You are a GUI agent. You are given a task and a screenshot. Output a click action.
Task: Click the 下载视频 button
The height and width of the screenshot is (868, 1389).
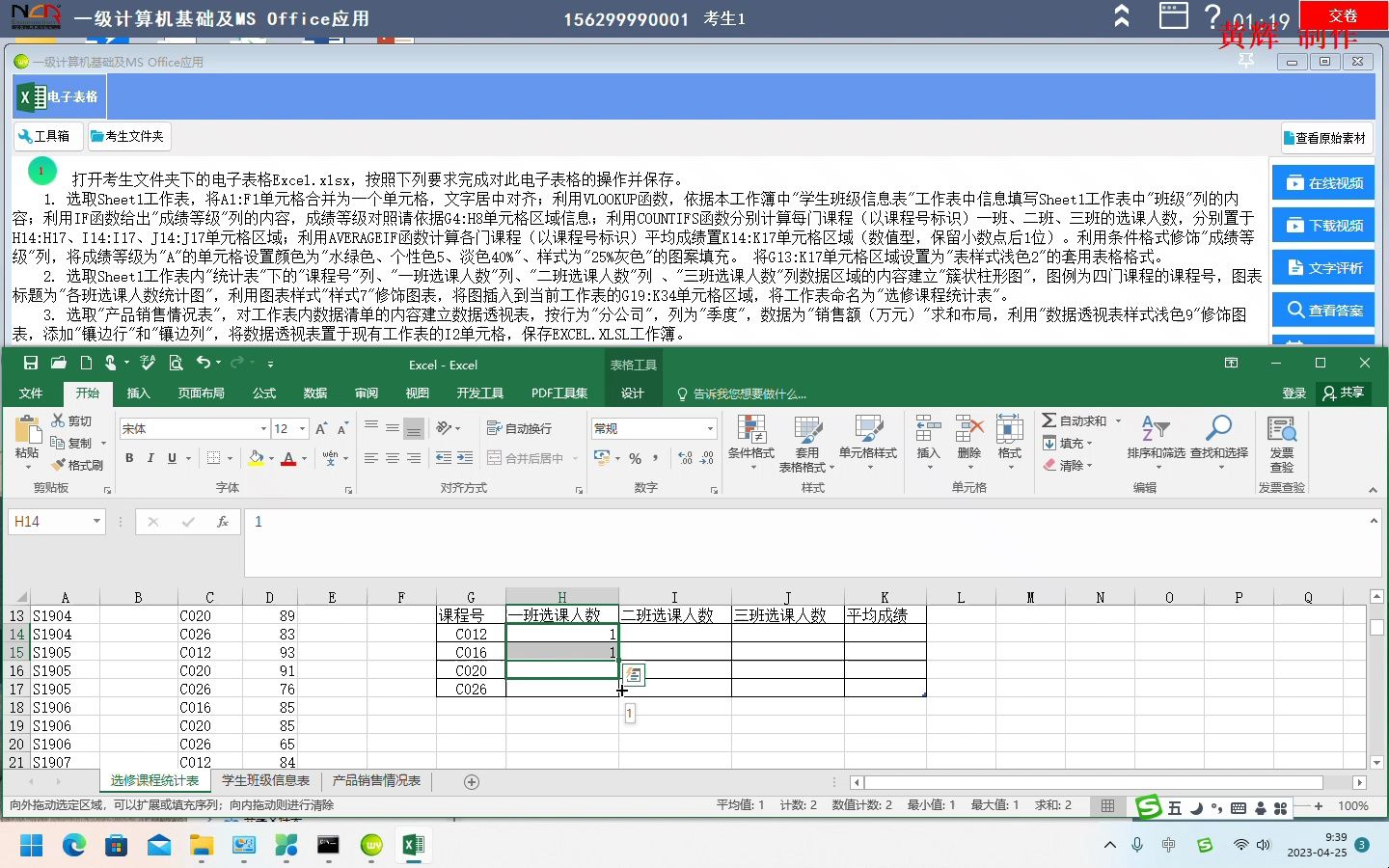pos(1322,226)
